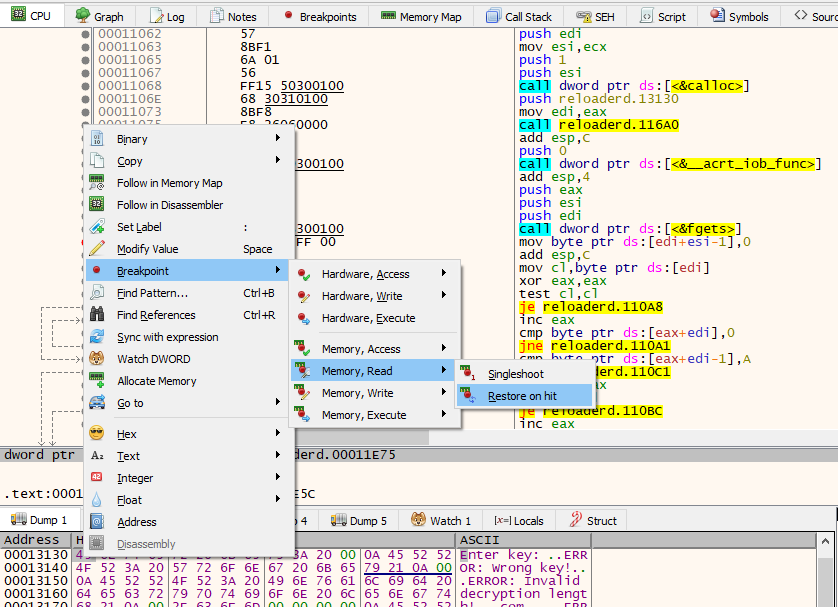Choose Singleshoot memory read breakpoint
The height and width of the screenshot is (607, 838).
[x=524, y=374]
